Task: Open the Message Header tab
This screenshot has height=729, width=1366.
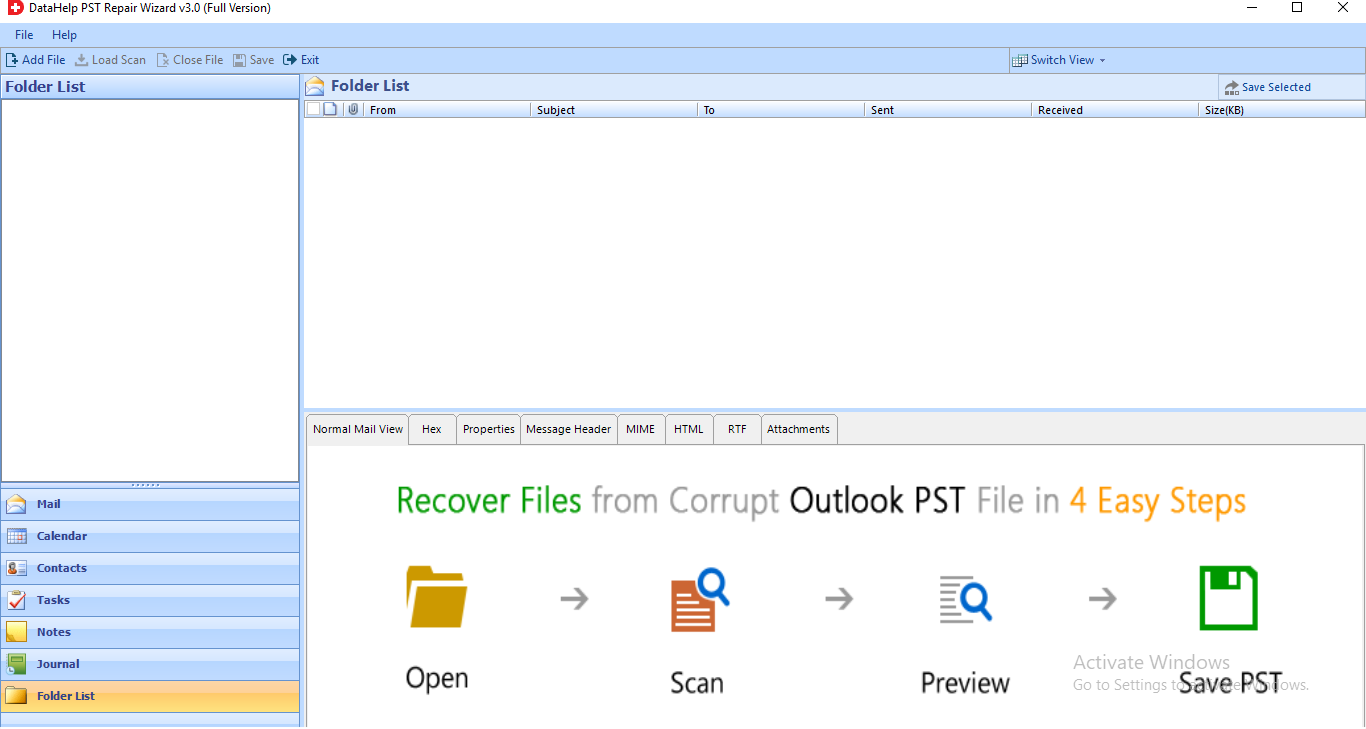Action: [568, 429]
